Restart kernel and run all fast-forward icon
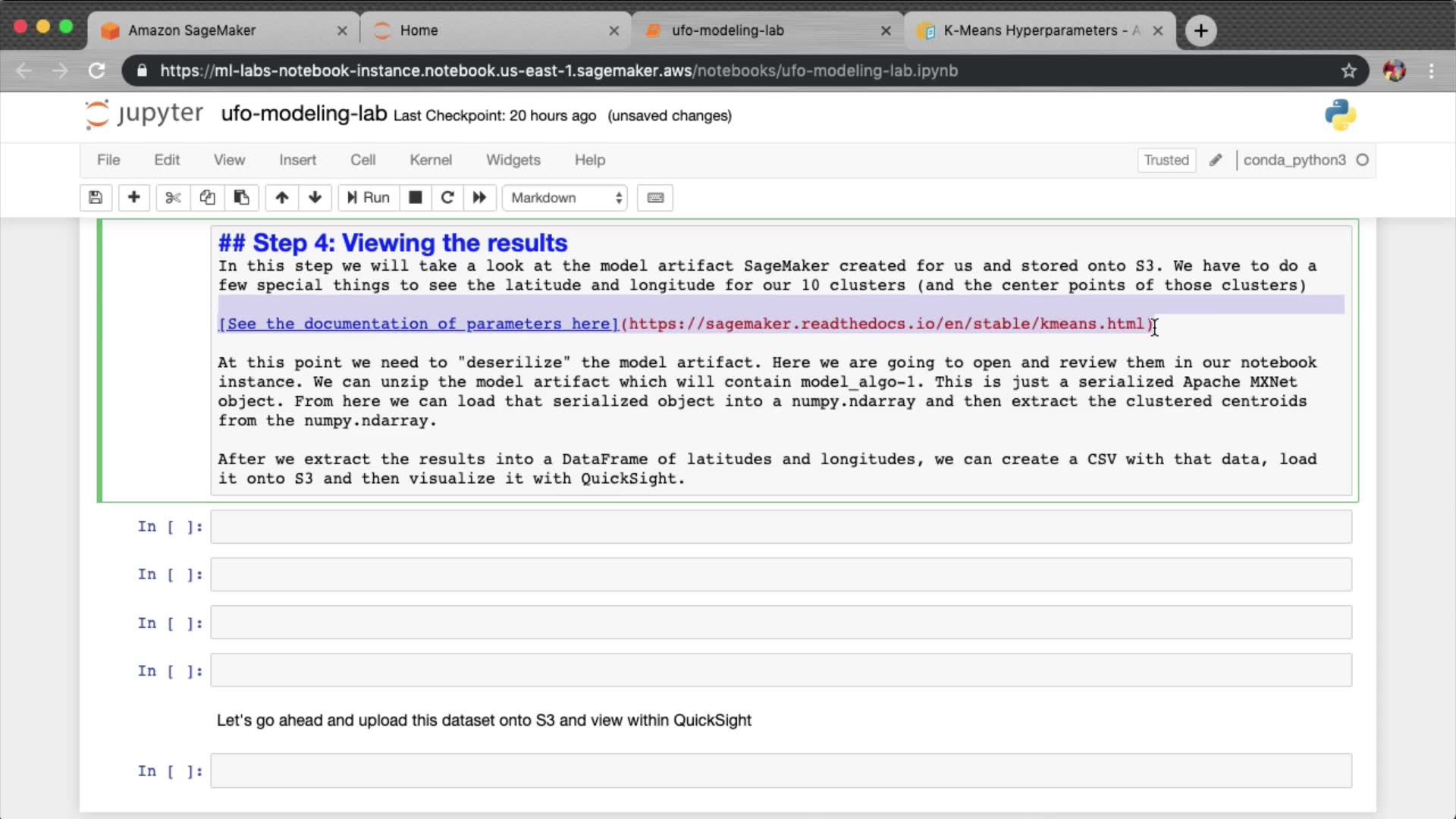1456x819 pixels. 479,198
